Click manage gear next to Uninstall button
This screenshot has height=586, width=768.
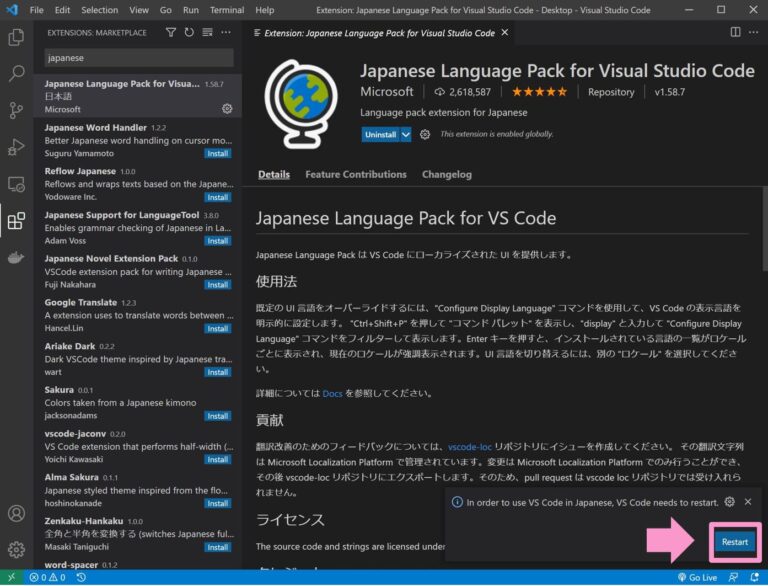coord(425,134)
